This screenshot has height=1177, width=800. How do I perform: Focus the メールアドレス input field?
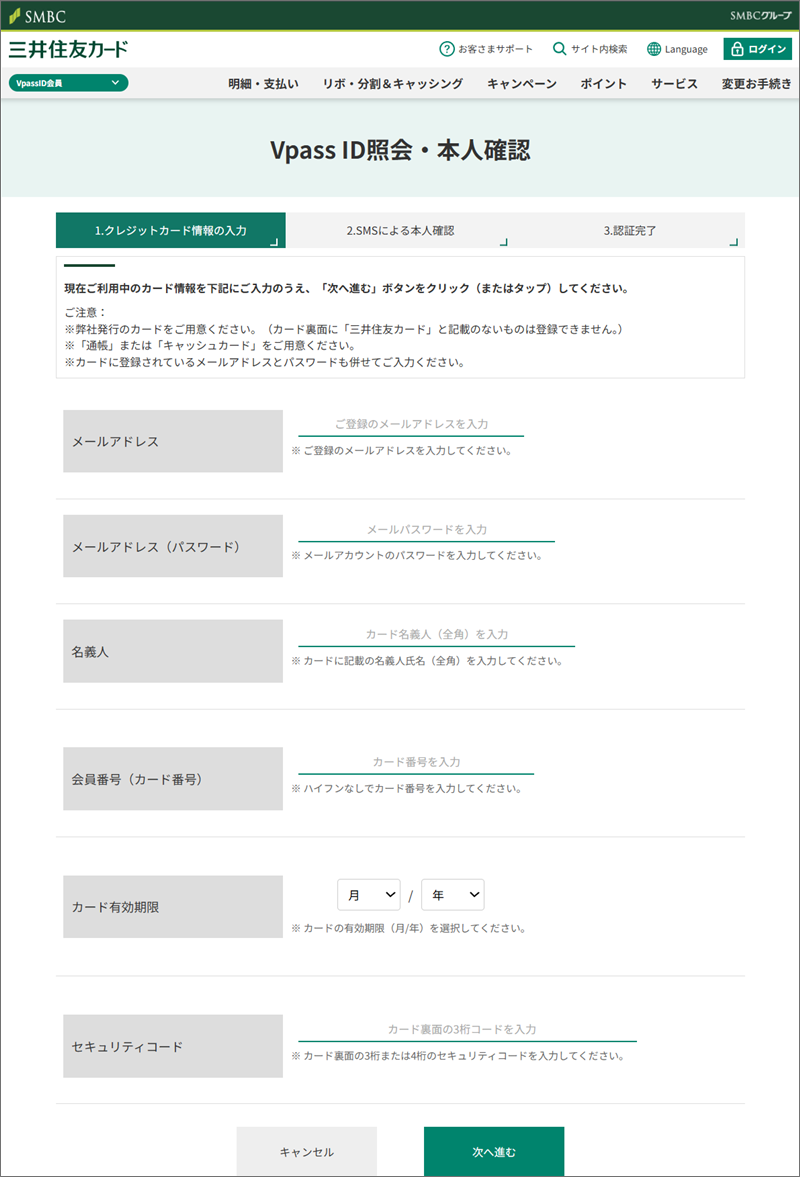(411, 425)
